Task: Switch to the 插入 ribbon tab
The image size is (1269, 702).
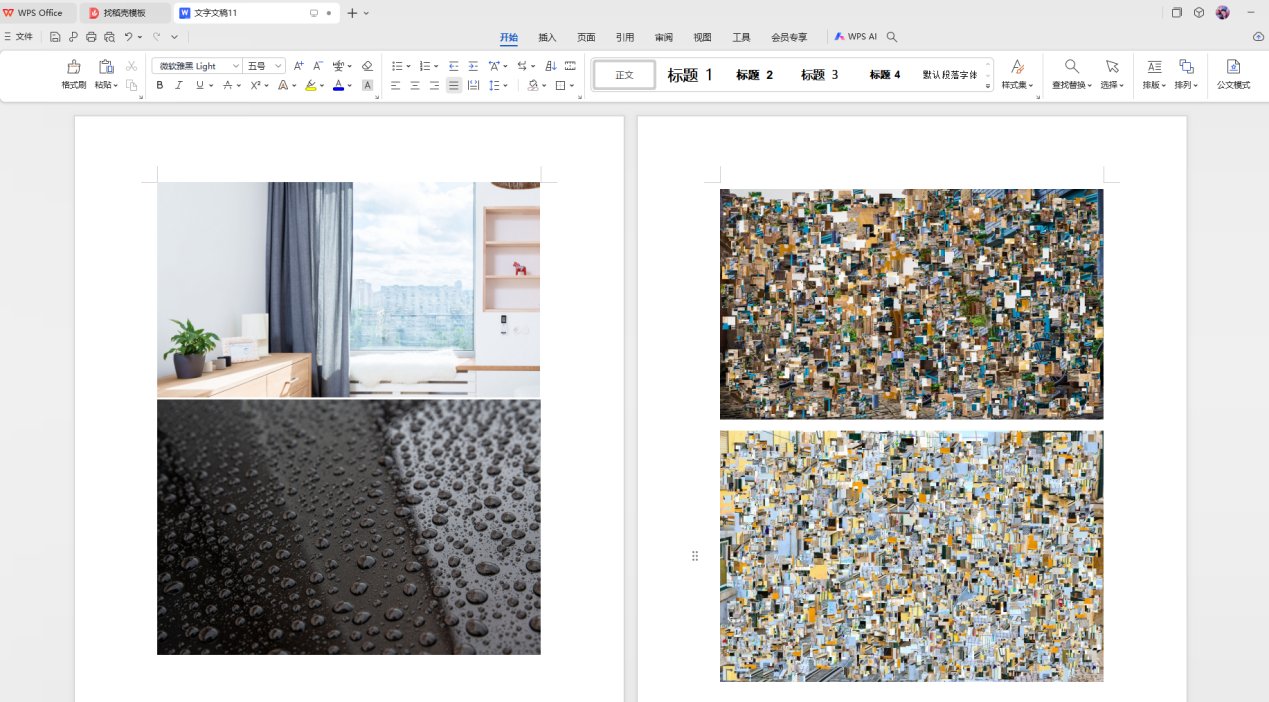Action: pos(547,37)
